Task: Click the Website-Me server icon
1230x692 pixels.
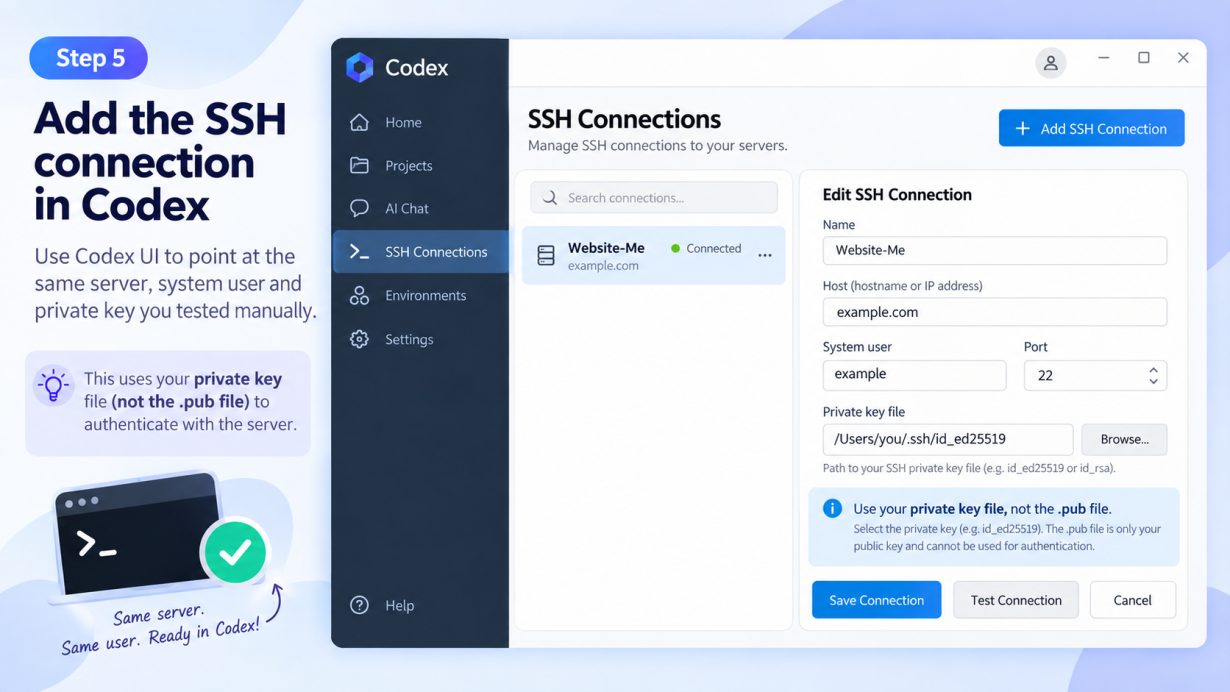Action: pyautogui.click(x=546, y=256)
